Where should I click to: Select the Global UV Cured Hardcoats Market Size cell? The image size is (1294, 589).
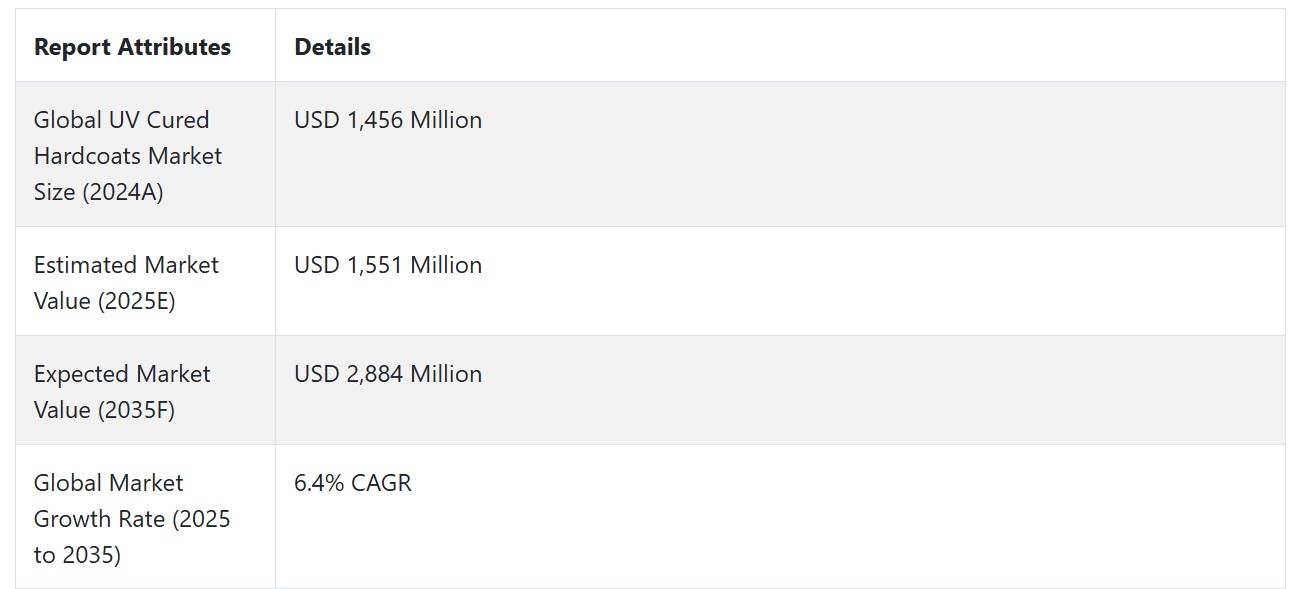click(145, 155)
